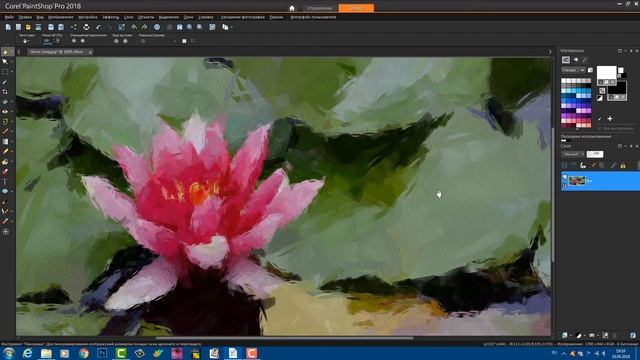
Task: Select the Flood Fill gradient tool
Action: pyautogui.click(x=5, y=142)
